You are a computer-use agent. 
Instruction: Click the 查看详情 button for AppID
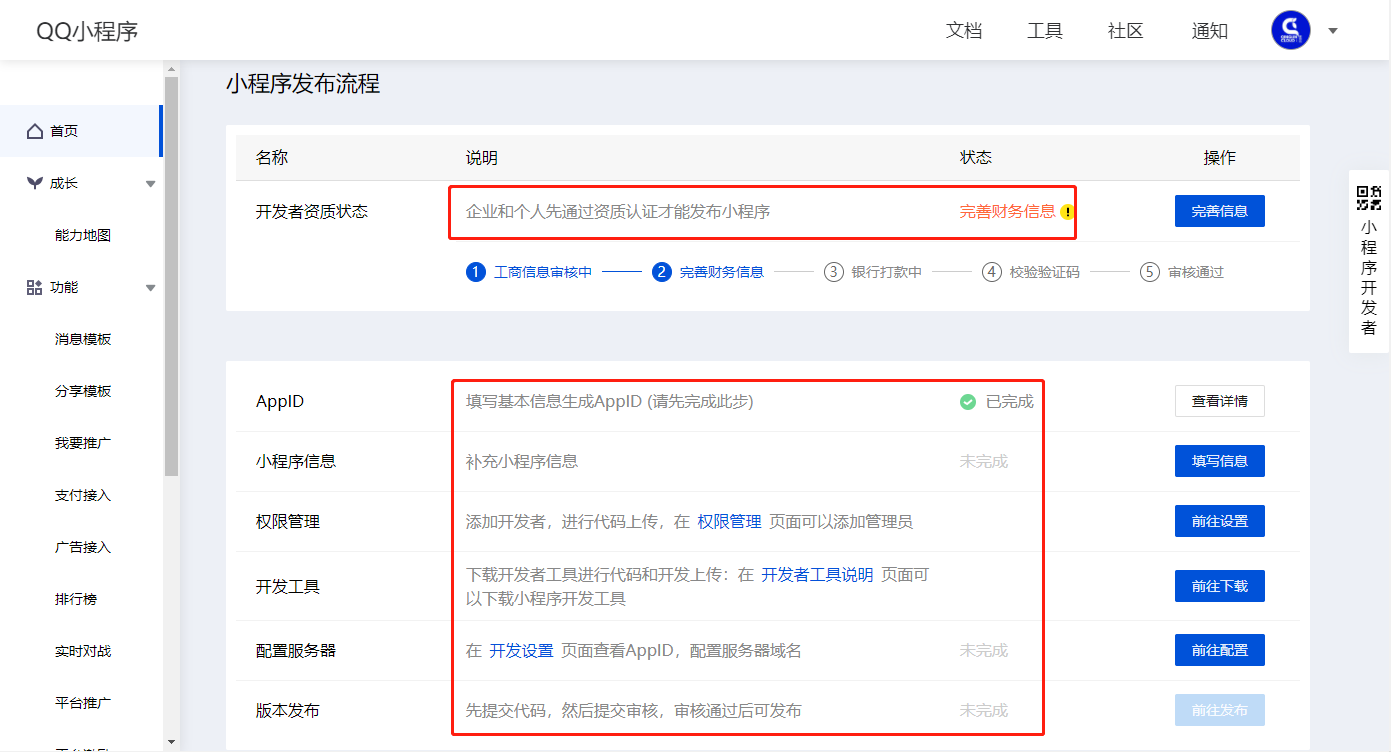pos(1219,401)
